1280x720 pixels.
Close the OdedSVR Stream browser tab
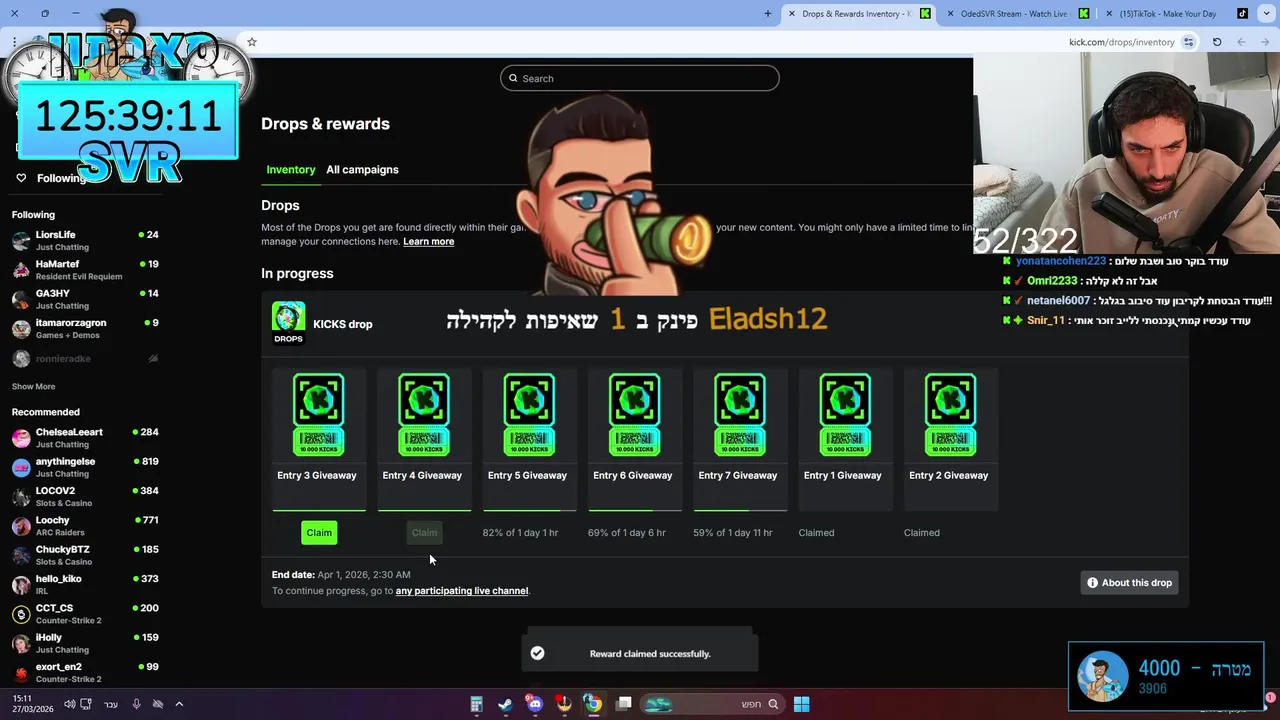pos(950,14)
